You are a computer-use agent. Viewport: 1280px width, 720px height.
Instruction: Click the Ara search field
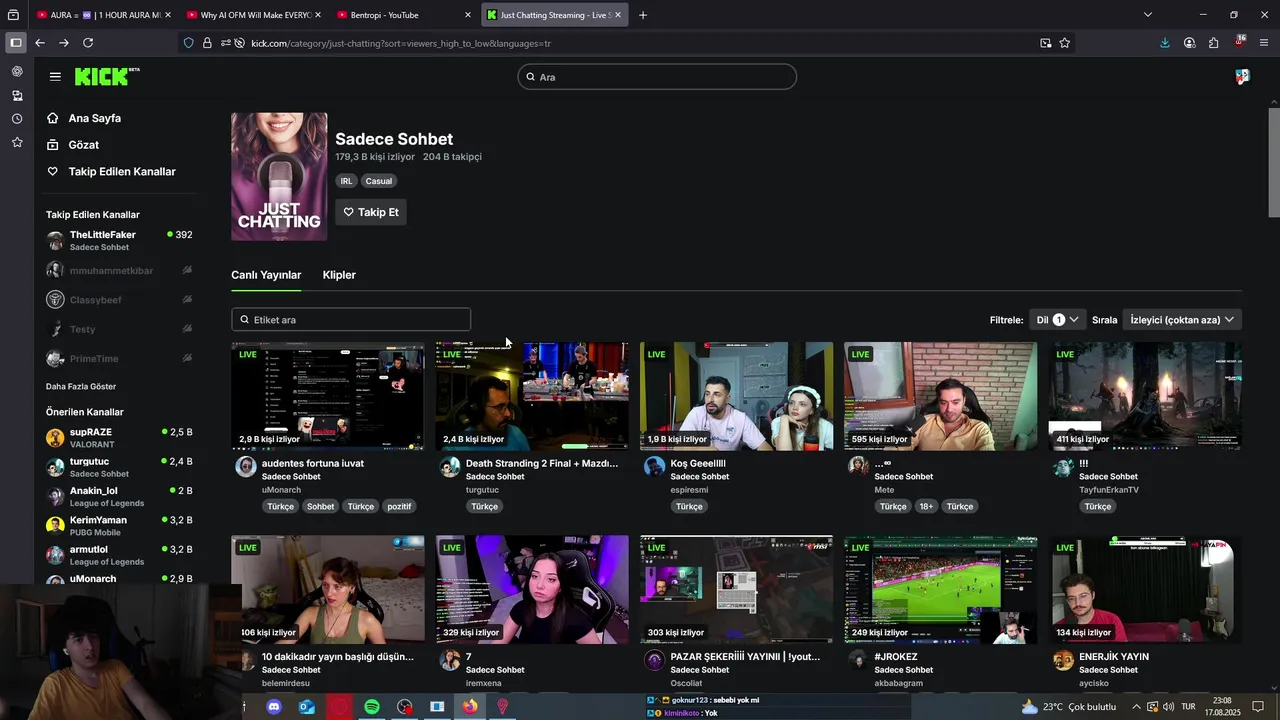coord(657,77)
